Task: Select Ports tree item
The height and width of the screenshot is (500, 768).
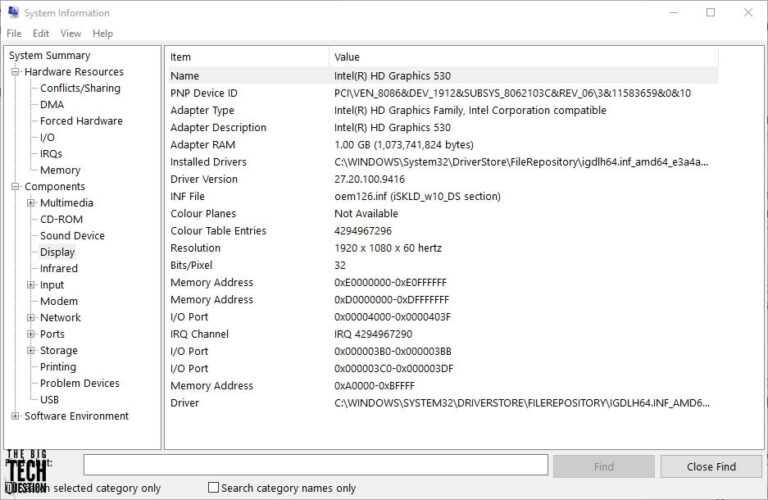Action: (x=52, y=334)
